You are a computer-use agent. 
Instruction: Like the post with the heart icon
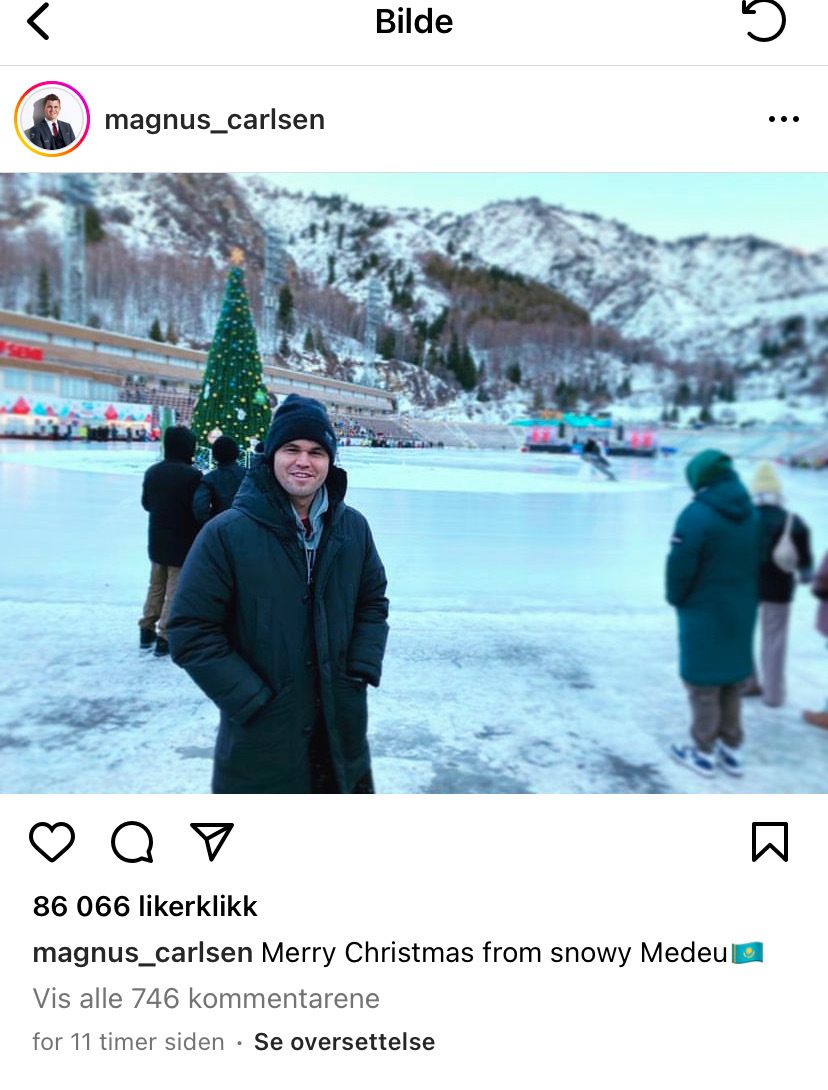point(52,842)
